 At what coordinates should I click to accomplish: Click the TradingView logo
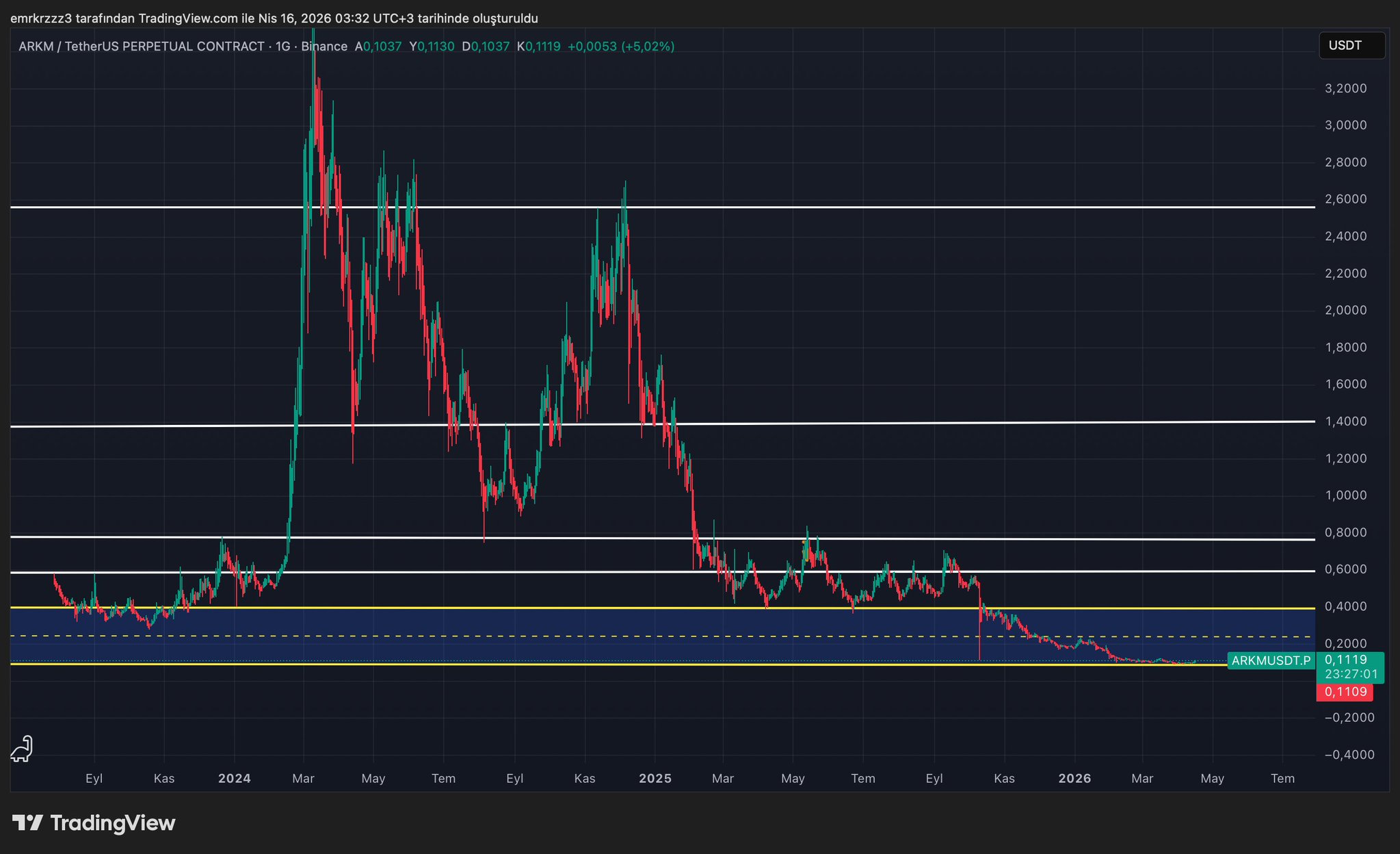[x=94, y=823]
